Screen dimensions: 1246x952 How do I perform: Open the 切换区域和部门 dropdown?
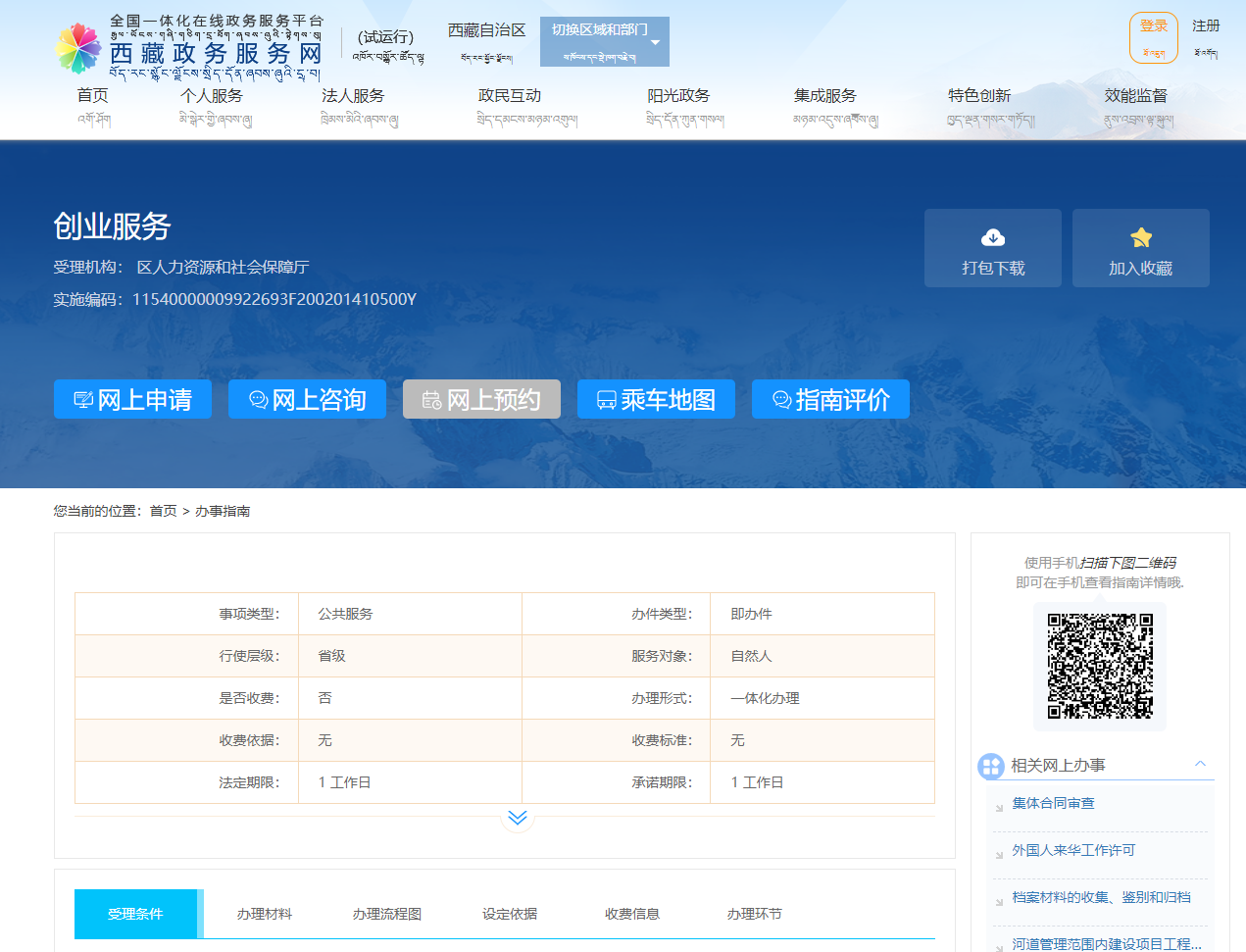(x=604, y=41)
